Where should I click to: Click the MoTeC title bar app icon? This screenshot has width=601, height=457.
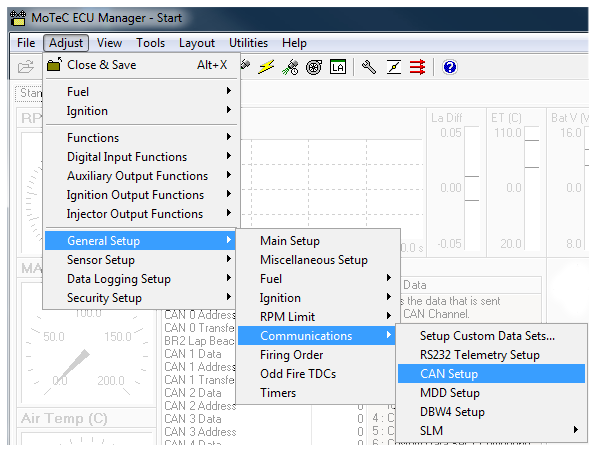(x=18, y=18)
